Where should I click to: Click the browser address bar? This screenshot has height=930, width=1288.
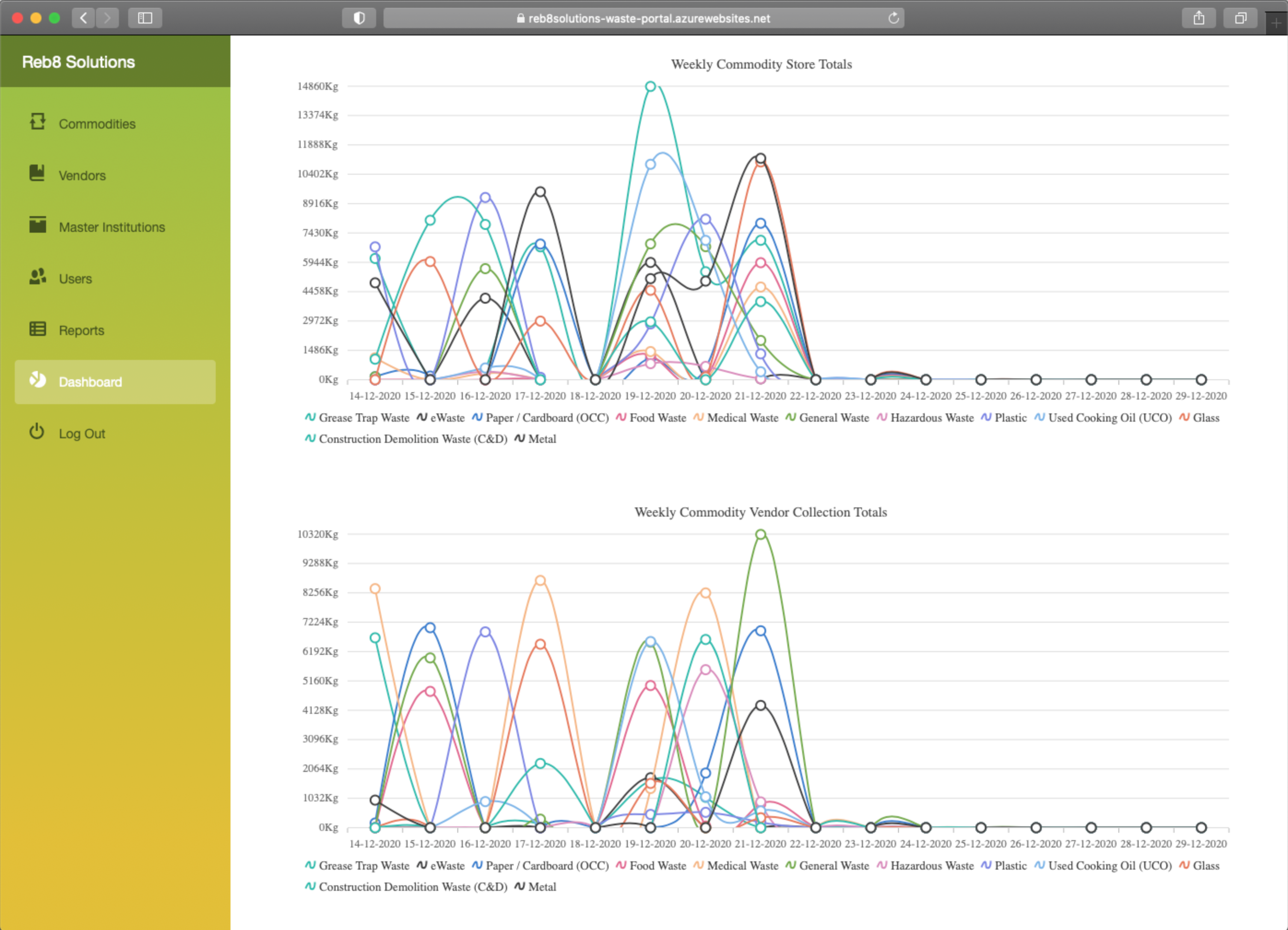point(643,18)
